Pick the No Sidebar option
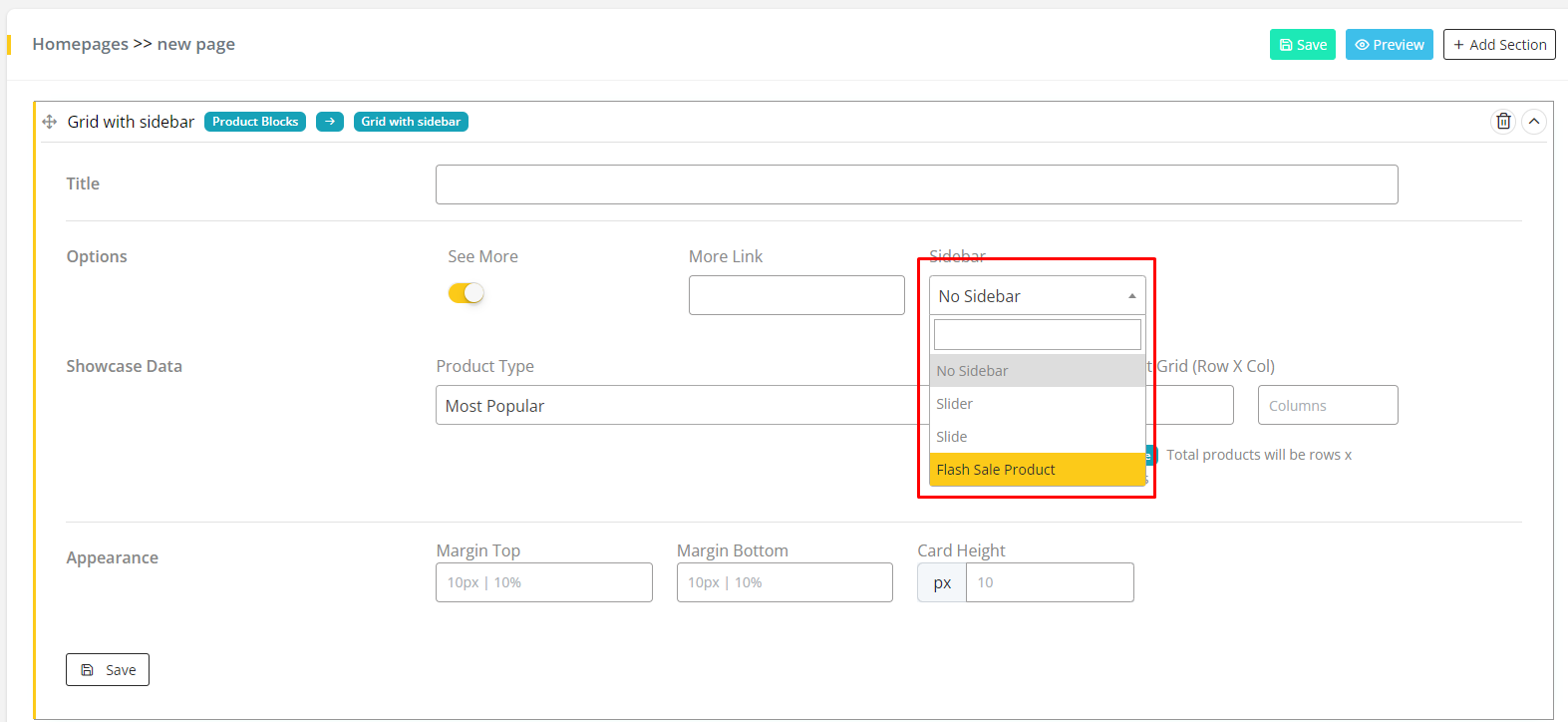Viewport: 1568px width, 722px height. [1037, 371]
